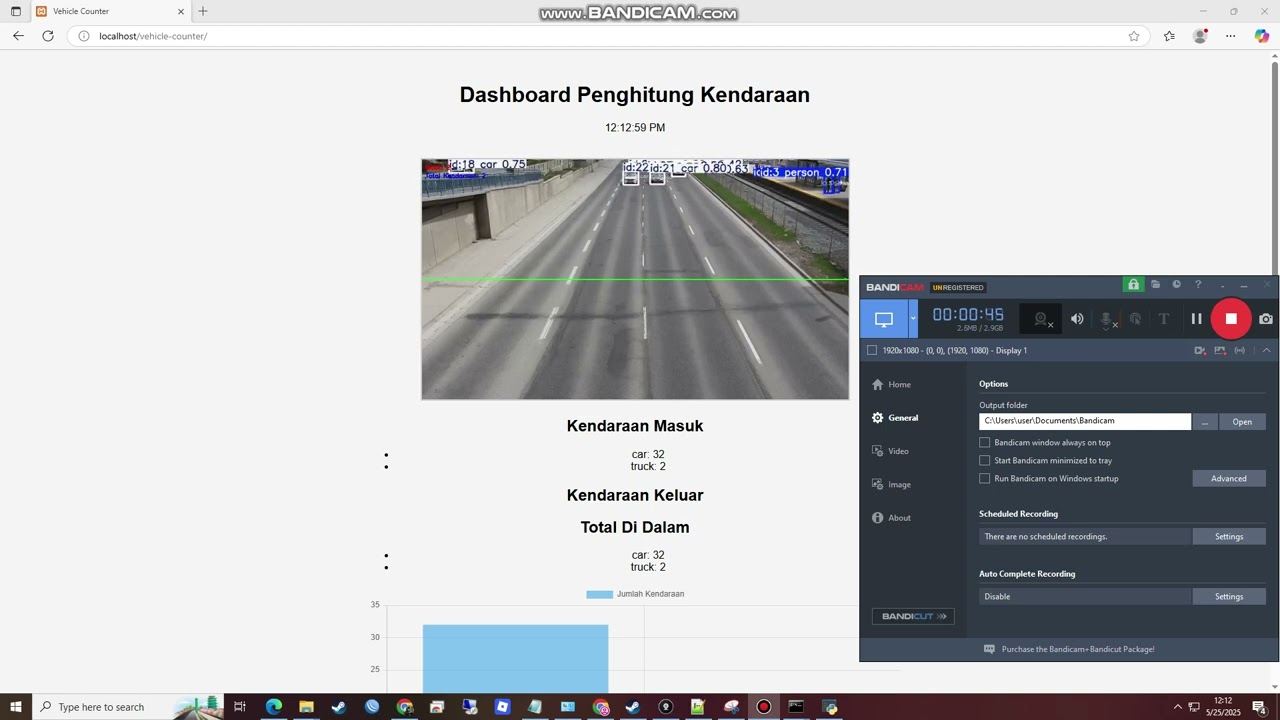The height and width of the screenshot is (720, 1280).
Task: Click the vehicle detection video feed
Action: tap(635, 279)
